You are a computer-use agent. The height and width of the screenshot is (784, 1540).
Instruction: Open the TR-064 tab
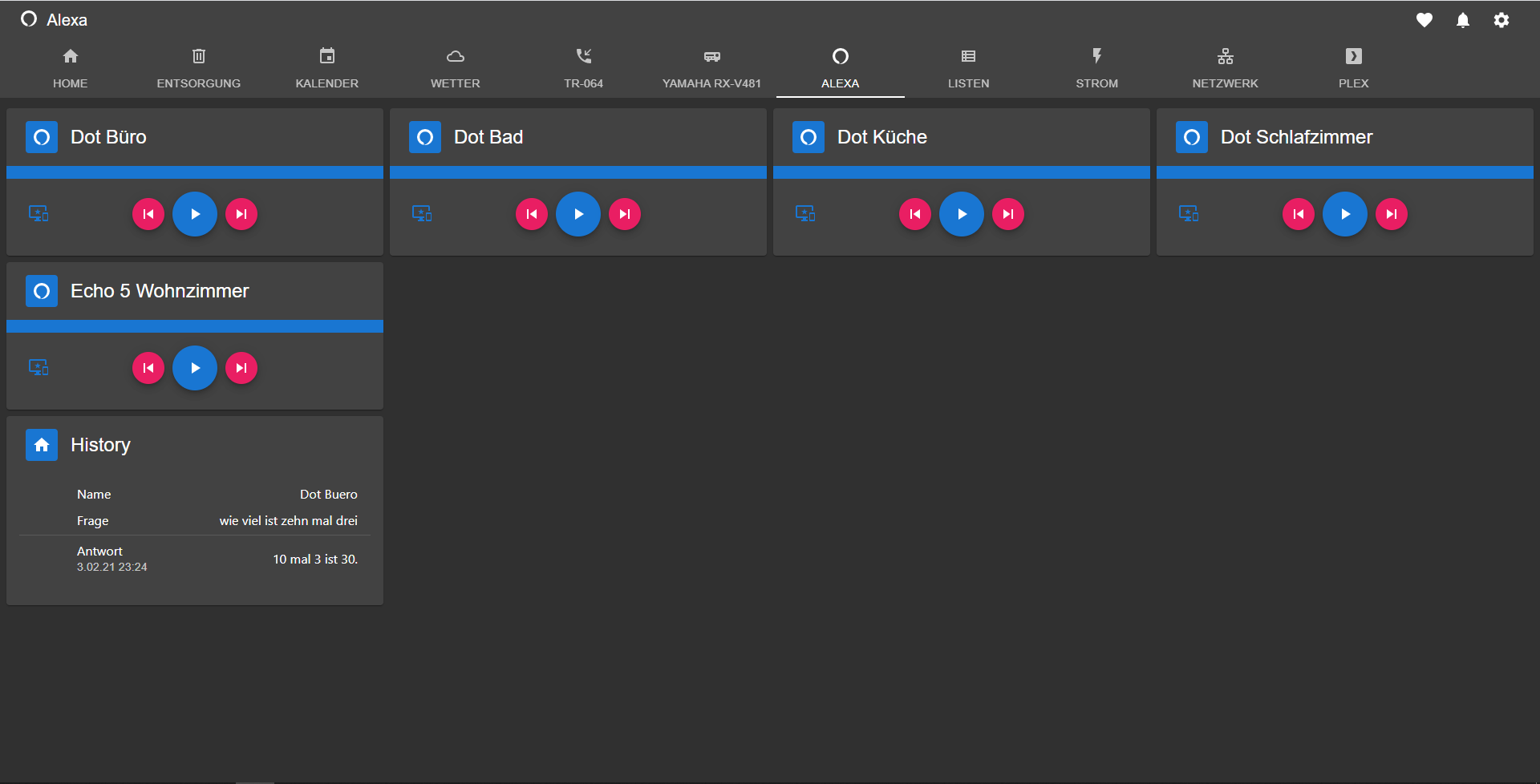[x=584, y=67]
